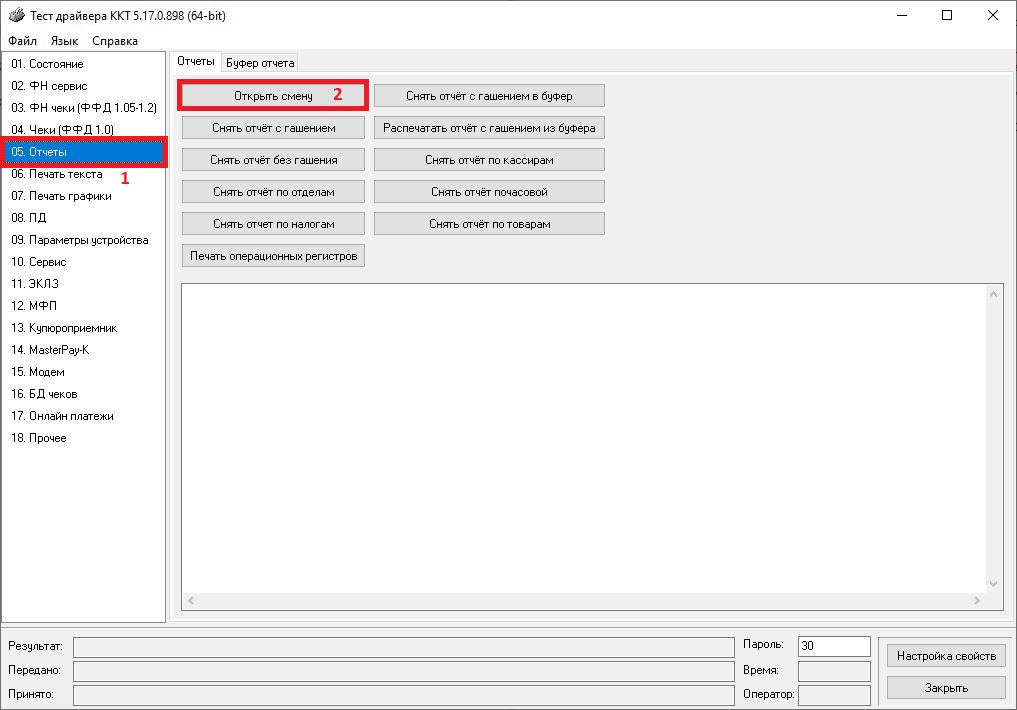Image resolution: width=1017 pixels, height=710 pixels.
Task: Click Снять отчёт без гашения button
Action: pos(273,160)
